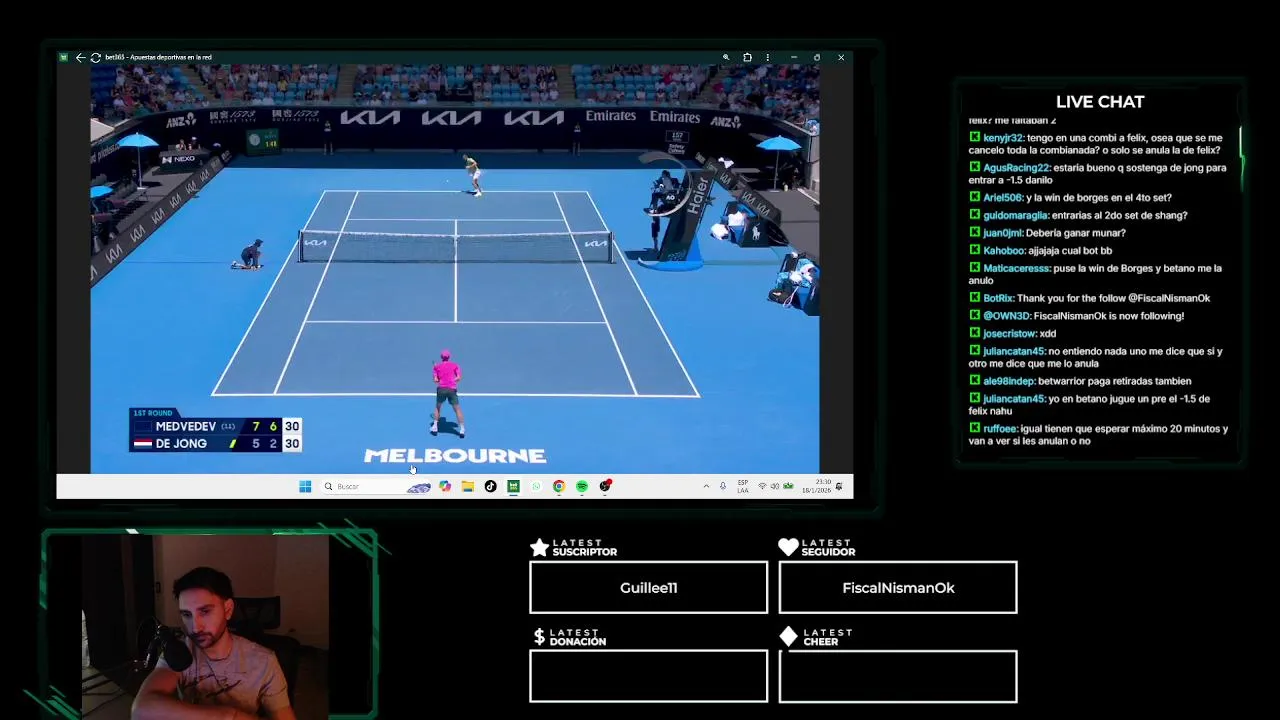Image resolution: width=1280 pixels, height=720 pixels.
Task: Open the battery tray icon
Action: (788, 486)
